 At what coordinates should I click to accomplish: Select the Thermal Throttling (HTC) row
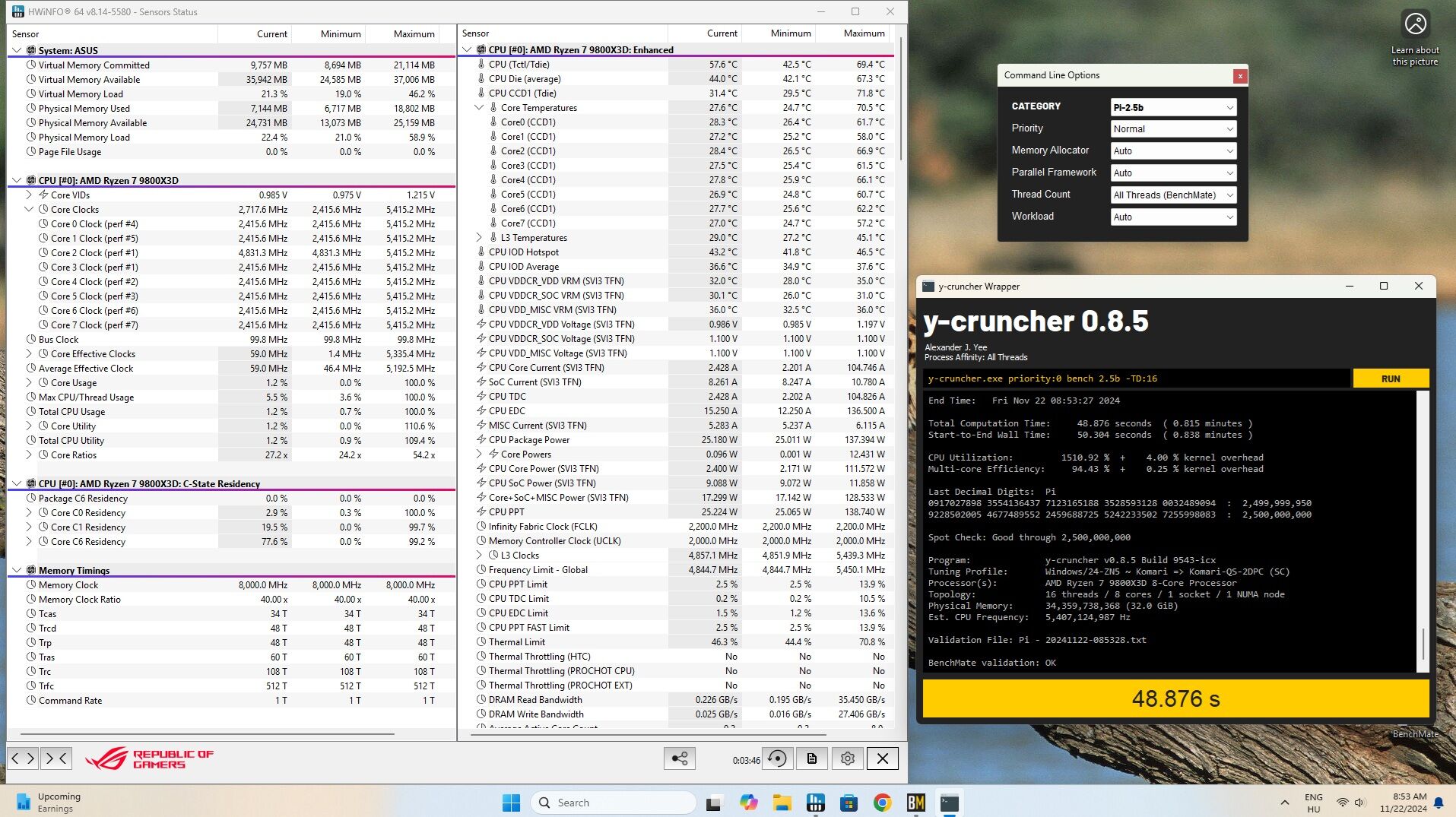[677, 657]
